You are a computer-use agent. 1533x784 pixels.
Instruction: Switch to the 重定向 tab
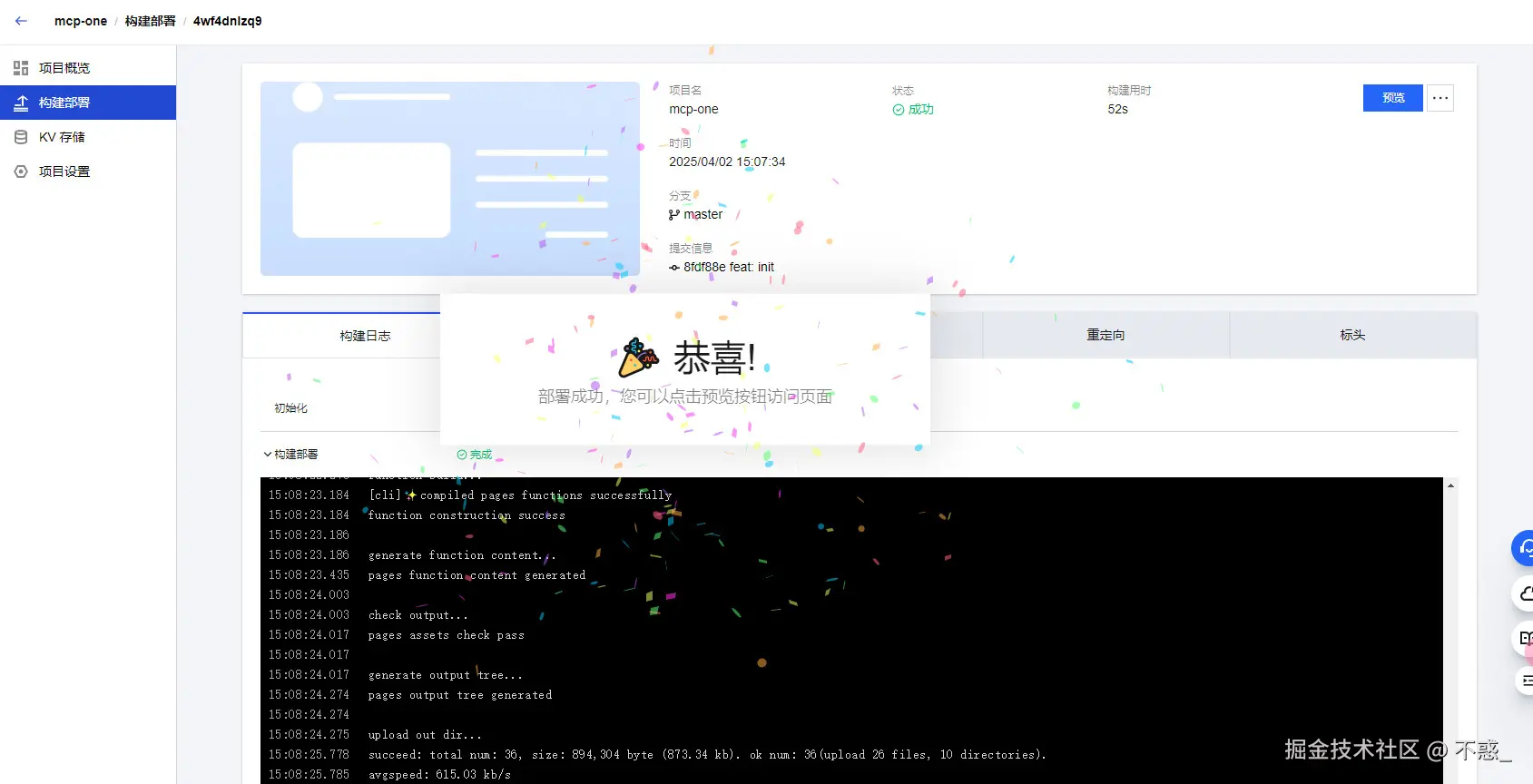[x=1106, y=336]
